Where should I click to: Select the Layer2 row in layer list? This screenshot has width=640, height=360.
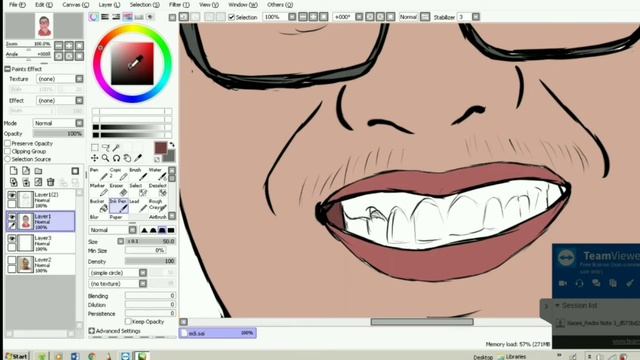[40, 264]
